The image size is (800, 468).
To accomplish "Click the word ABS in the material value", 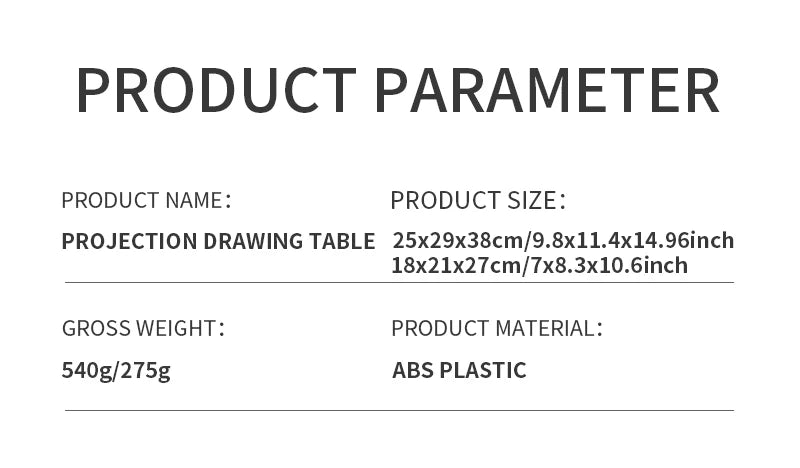I will [412, 371].
